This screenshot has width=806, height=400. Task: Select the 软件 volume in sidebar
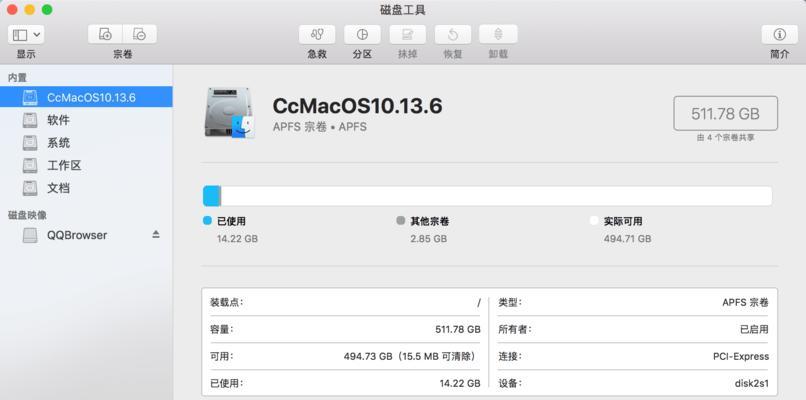click(86, 120)
